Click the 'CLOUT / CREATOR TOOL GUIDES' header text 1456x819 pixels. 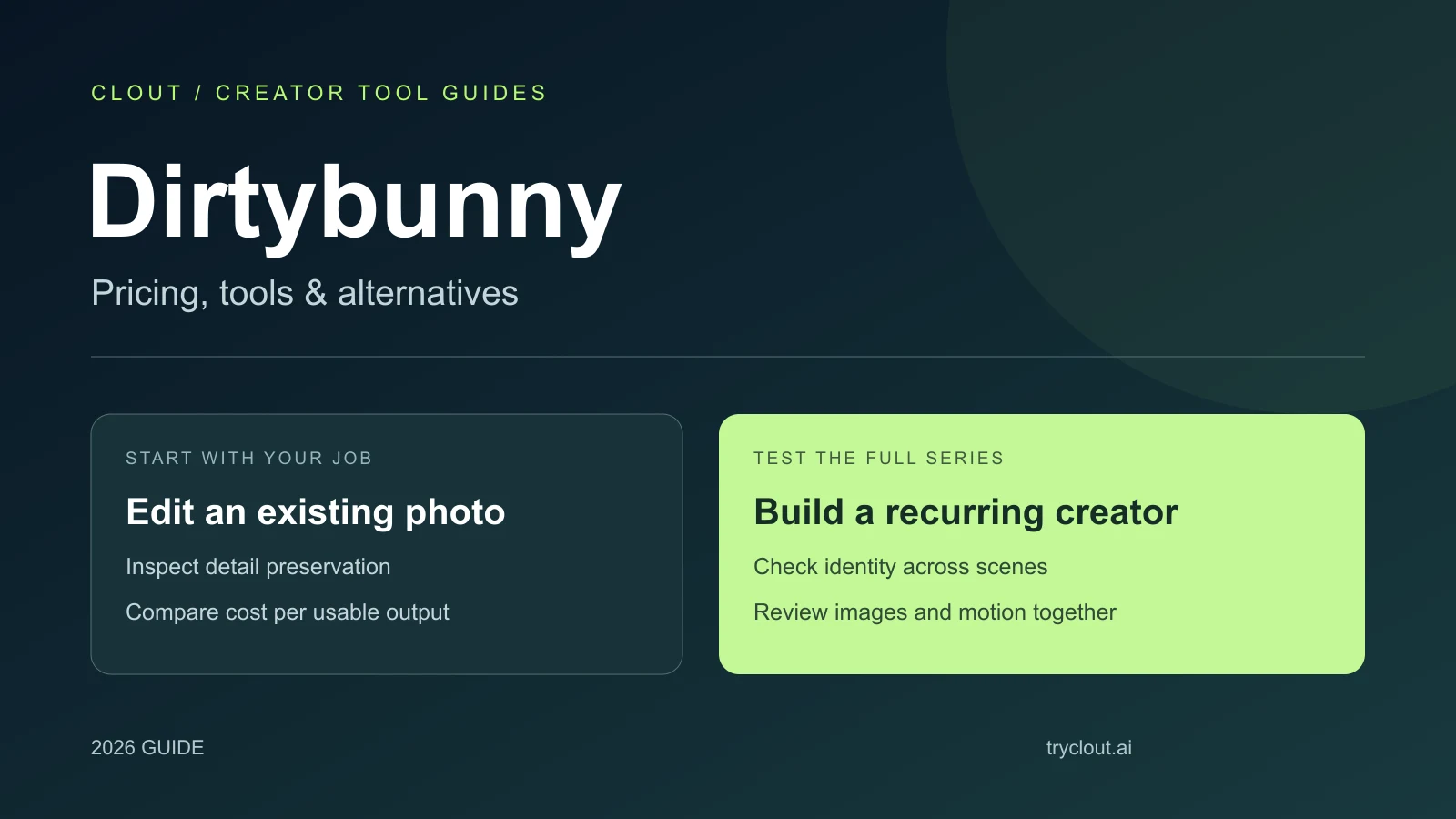coord(318,93)
